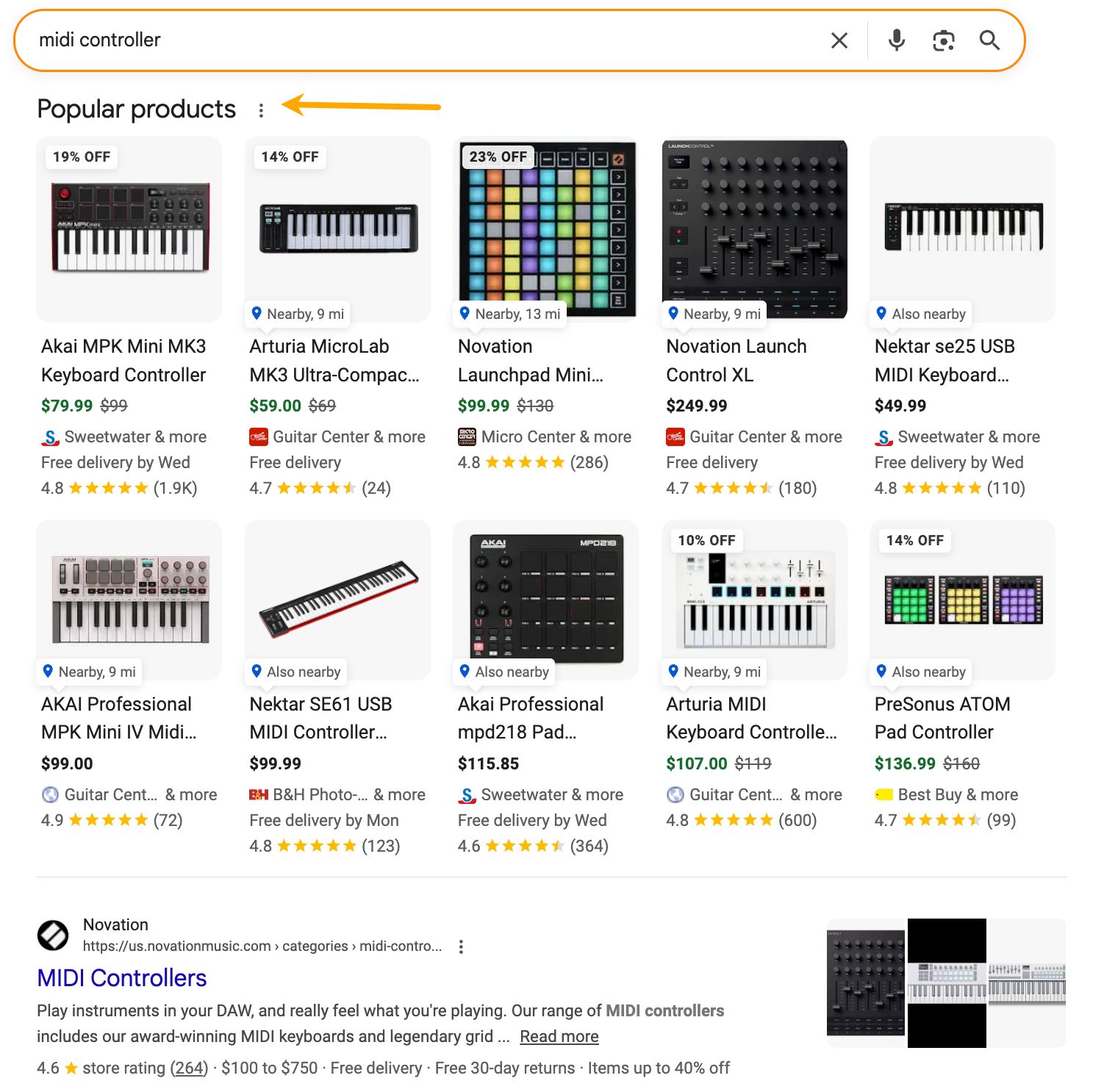Viewport: 1104px width, 1092px height.
Task: Open the three-dot menu next to the Novation URL
Action: [x=461, y=946]
